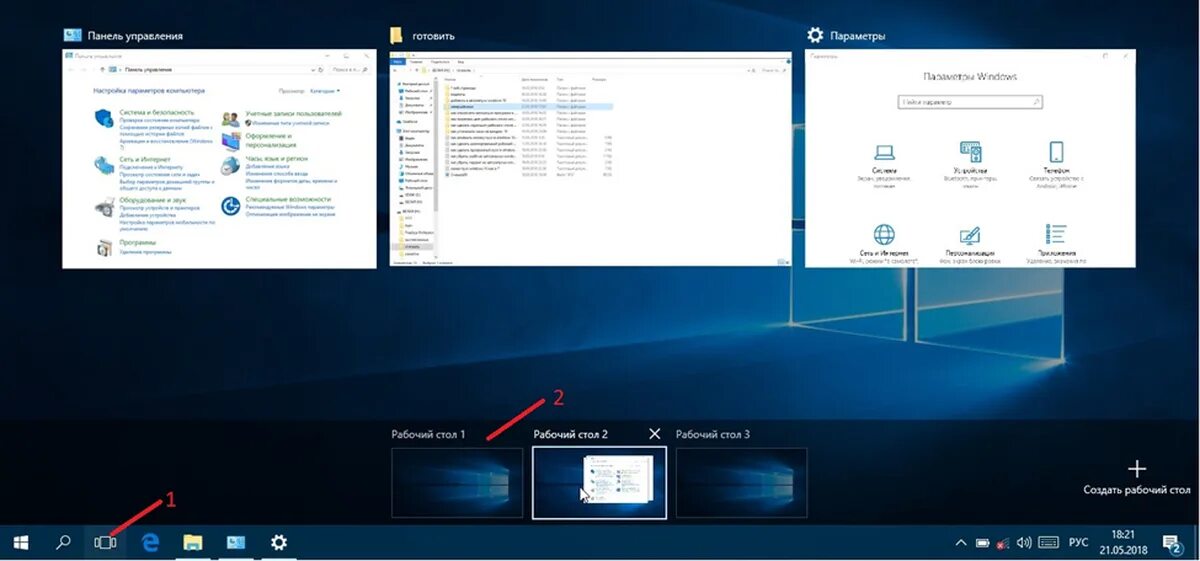Click the battery tray icon

pos(982,543)
